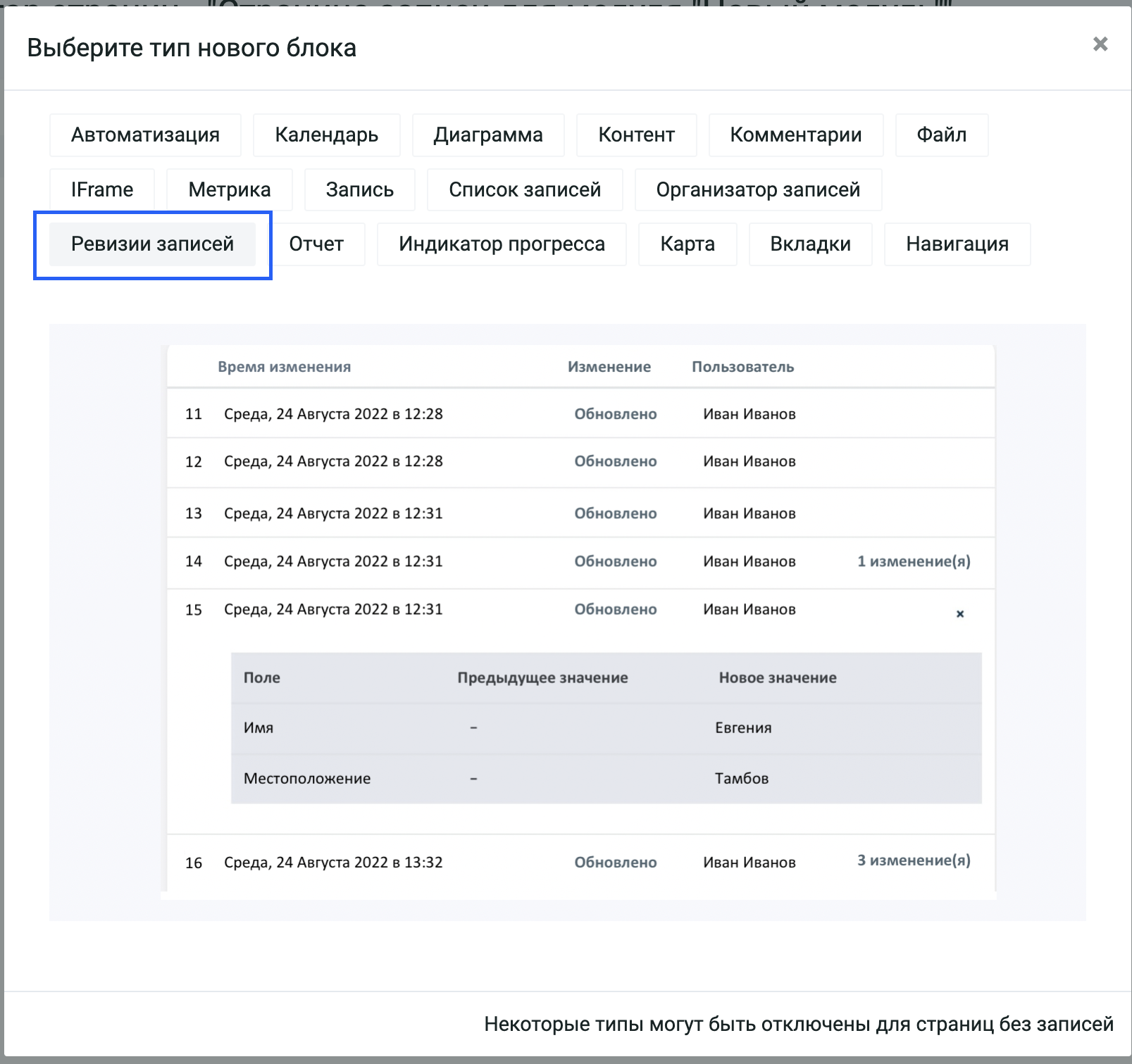Choose the Календарь block type
This screenshot has width=1132, height=1064.
327,134
